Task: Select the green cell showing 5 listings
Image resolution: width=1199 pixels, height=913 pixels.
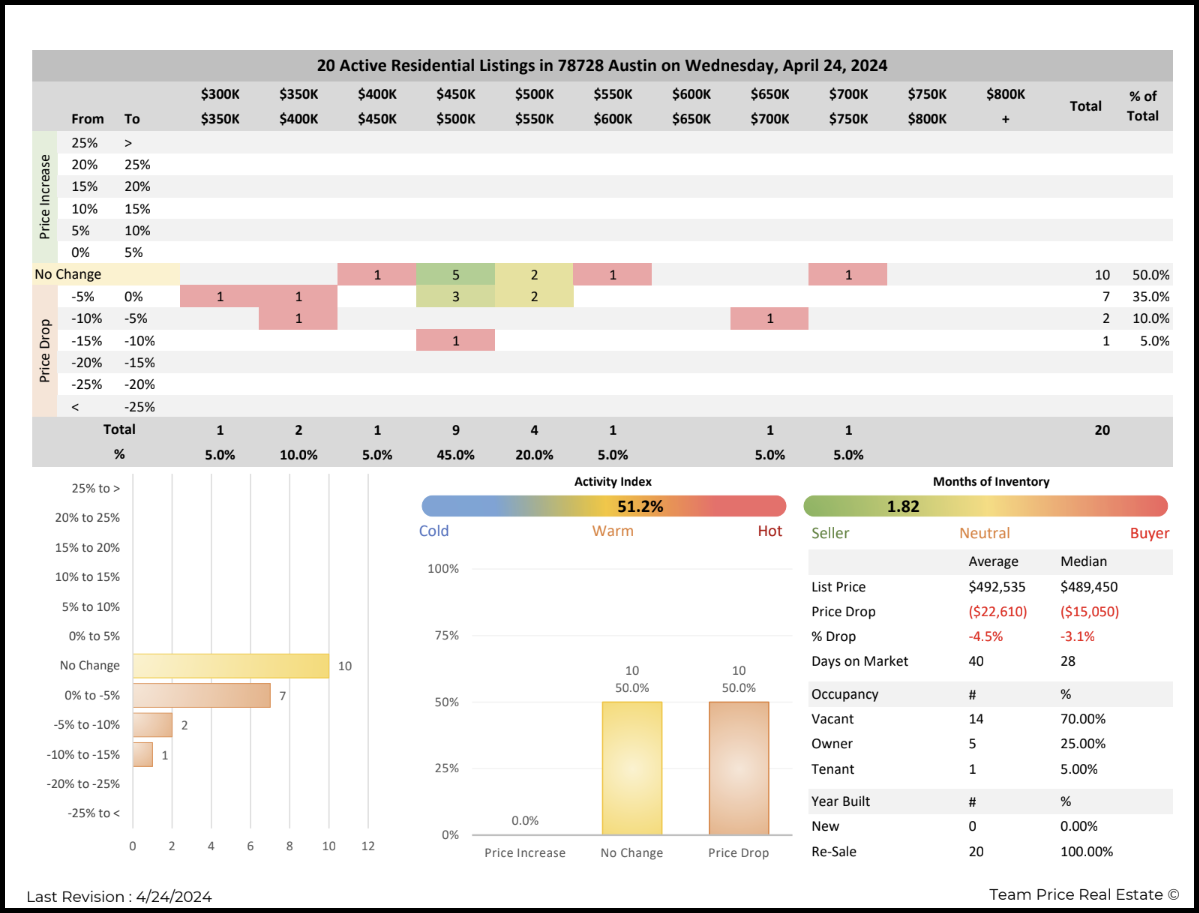Action: point(455,275)
